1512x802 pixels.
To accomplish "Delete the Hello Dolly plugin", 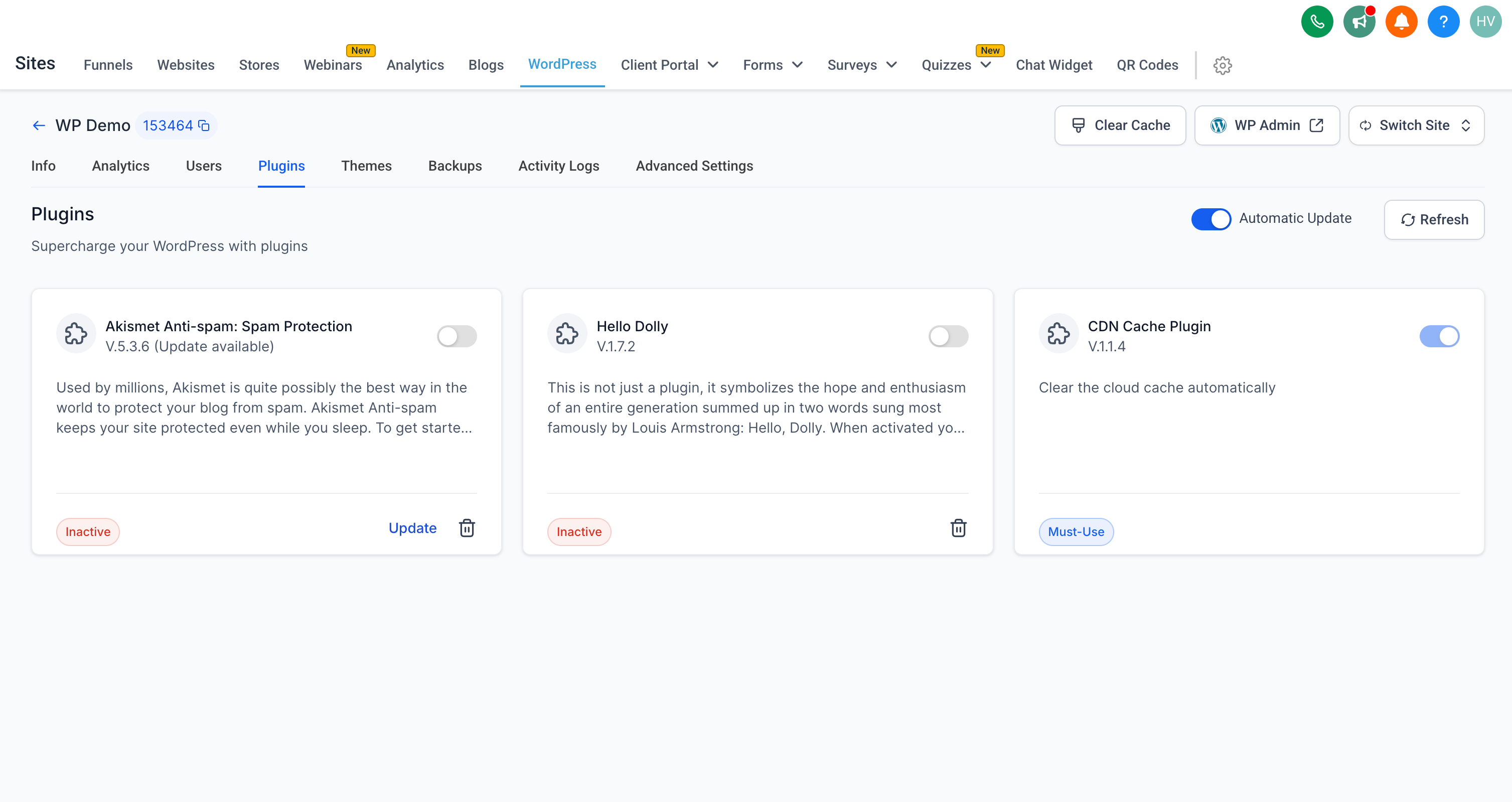I will pyautogui.click(x=958, y=528).
